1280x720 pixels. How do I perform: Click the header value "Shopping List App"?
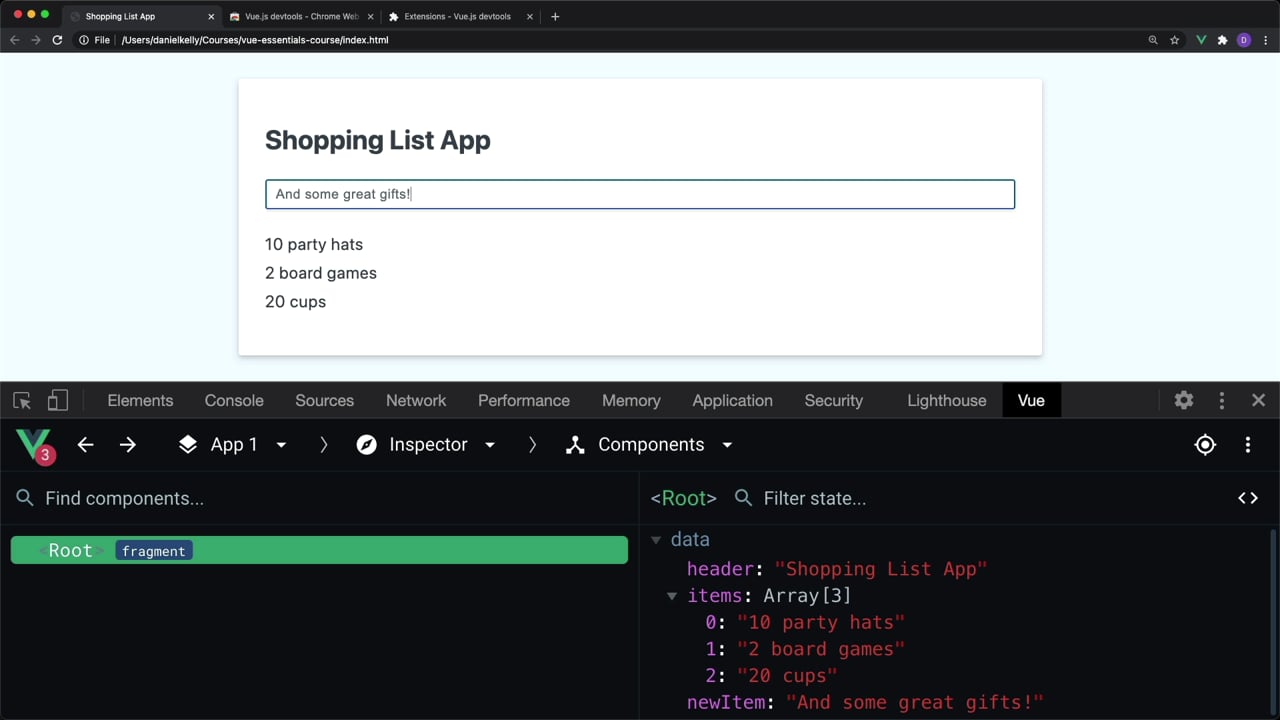(x=881, y=569)
